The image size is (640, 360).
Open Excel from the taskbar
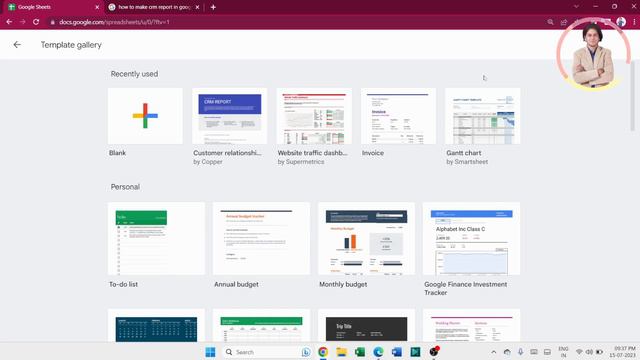tap(360, 352)
